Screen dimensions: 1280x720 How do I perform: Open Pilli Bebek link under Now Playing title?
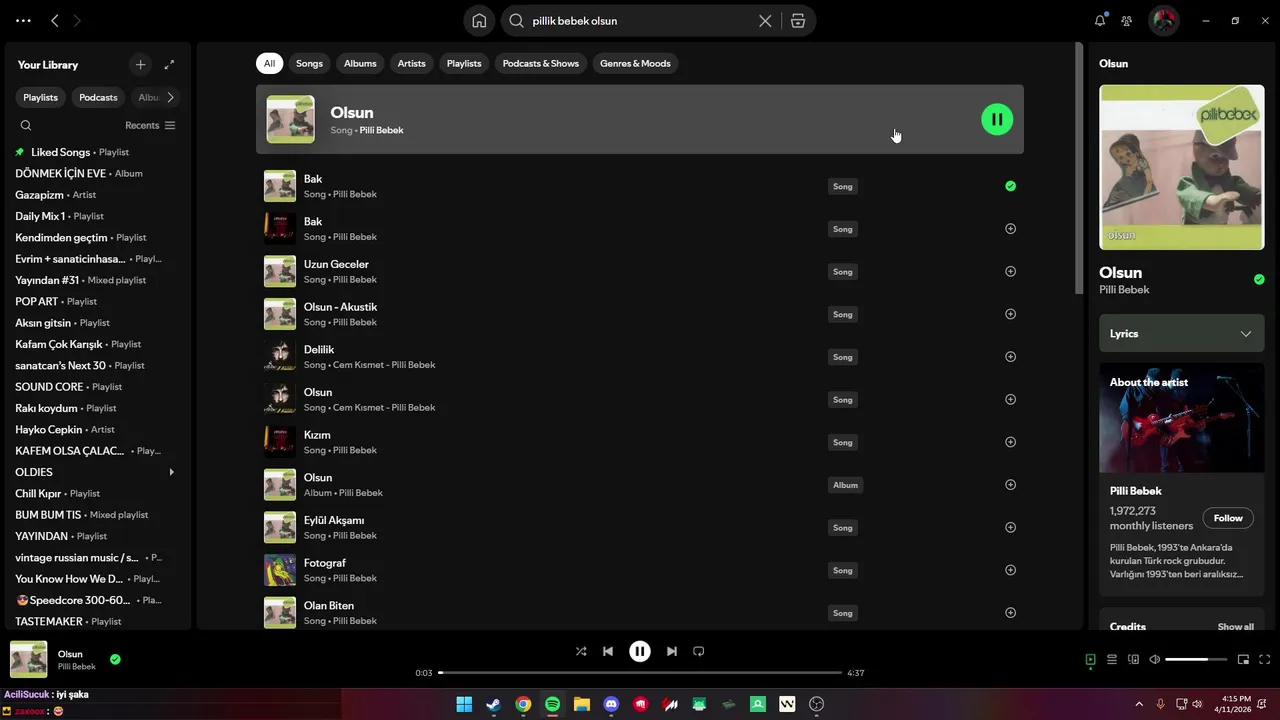click(1124, 290)
